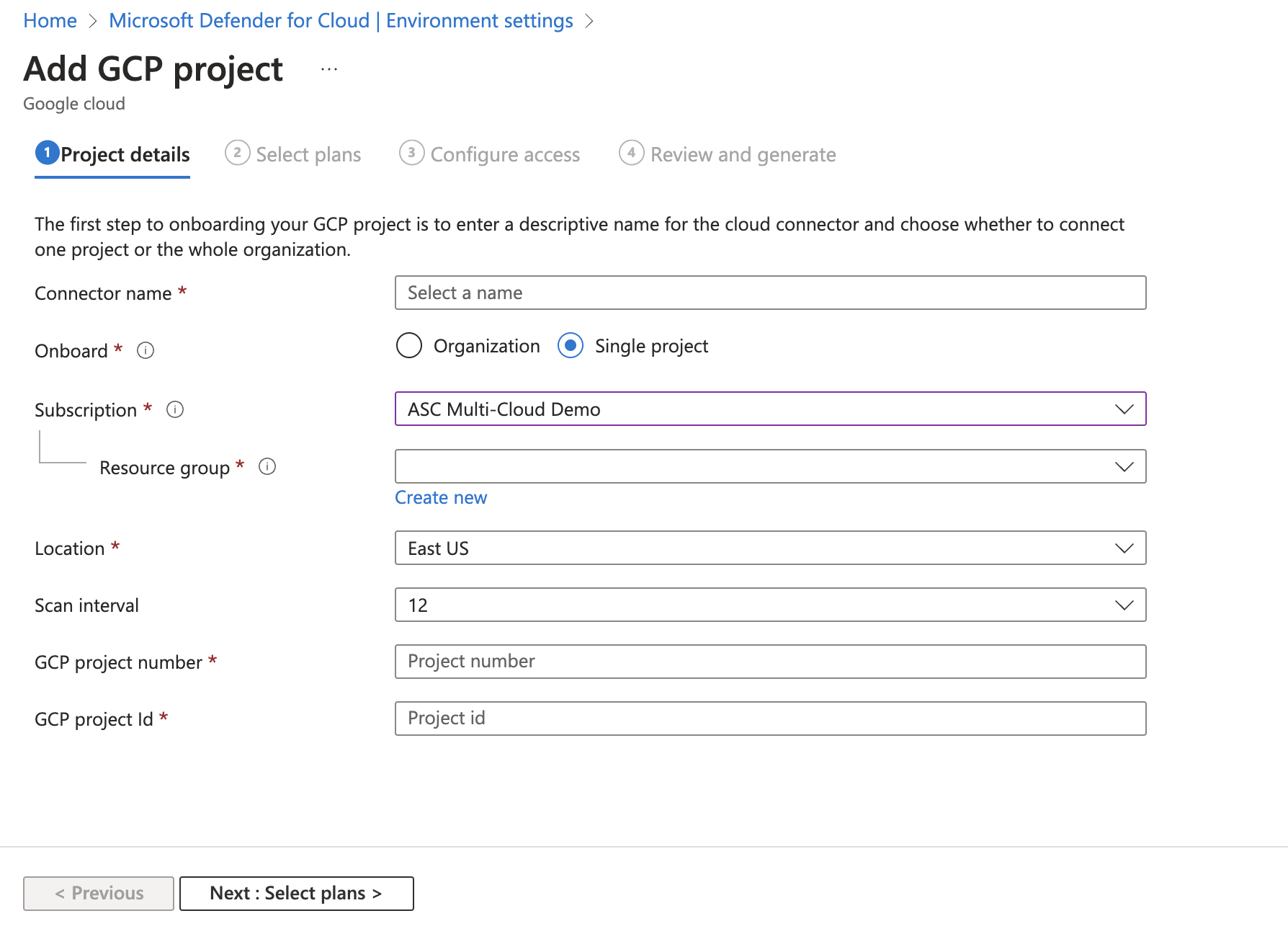Open the Scan interval dropdown
The image size is (1288, 934).
[770, 605]
